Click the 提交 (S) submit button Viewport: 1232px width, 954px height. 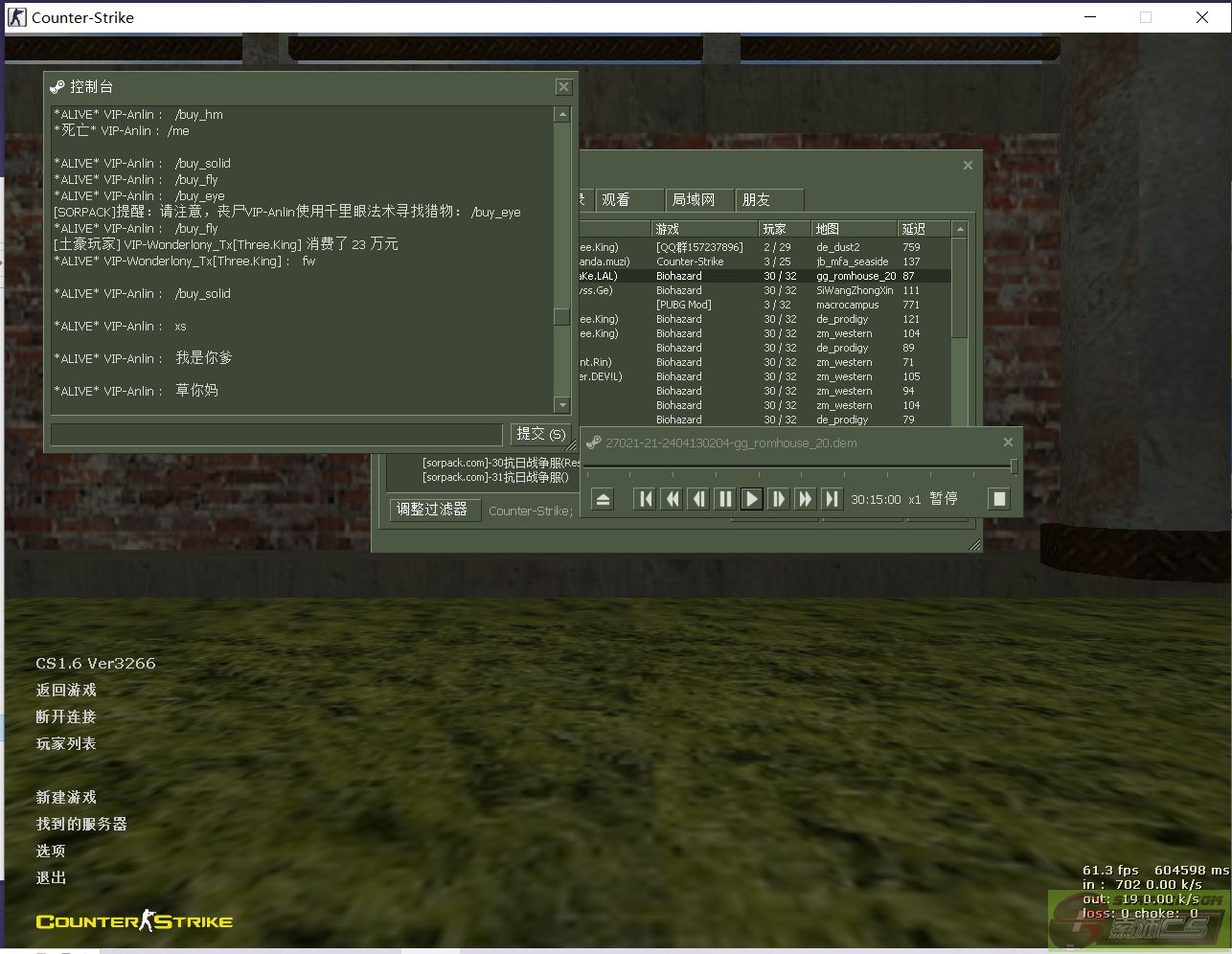[541, 435]
